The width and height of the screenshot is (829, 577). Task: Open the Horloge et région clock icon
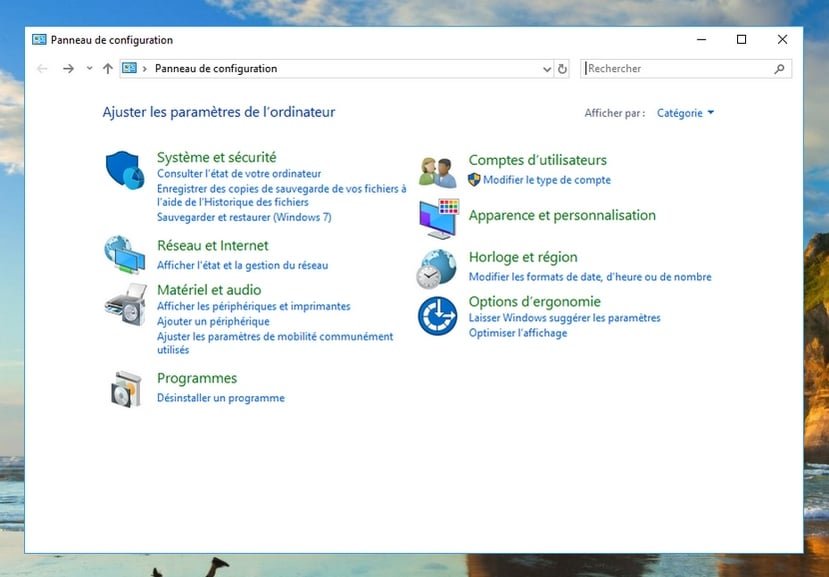[x=436, y=269]
